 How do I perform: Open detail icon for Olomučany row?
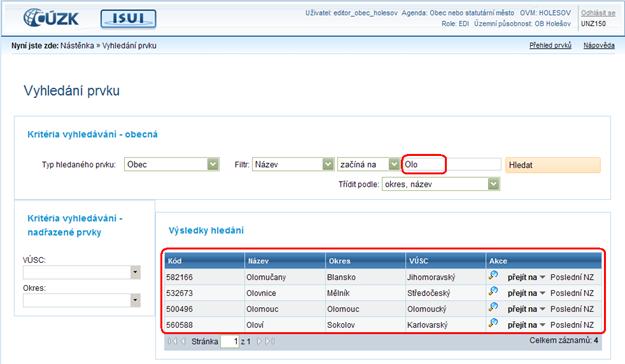point(493,275)
